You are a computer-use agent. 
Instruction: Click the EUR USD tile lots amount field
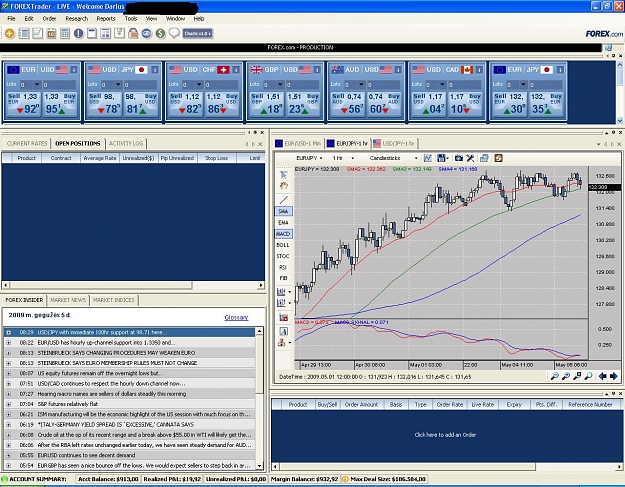coord(59,84)
